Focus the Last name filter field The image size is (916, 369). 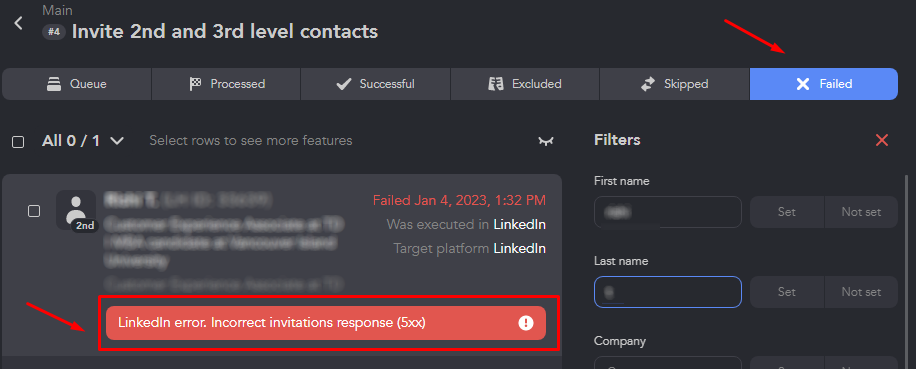[x=668, y=292]
